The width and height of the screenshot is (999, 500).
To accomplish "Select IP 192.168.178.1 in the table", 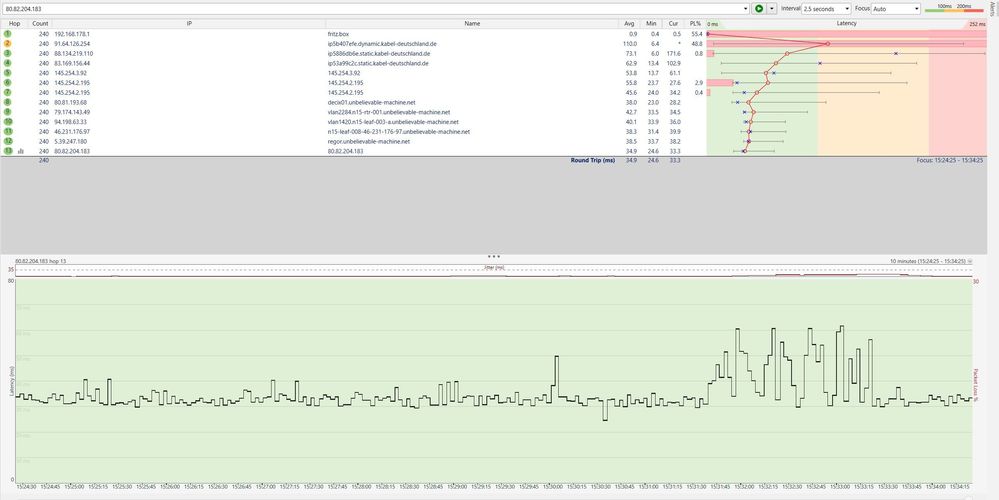I will [72, 34].
